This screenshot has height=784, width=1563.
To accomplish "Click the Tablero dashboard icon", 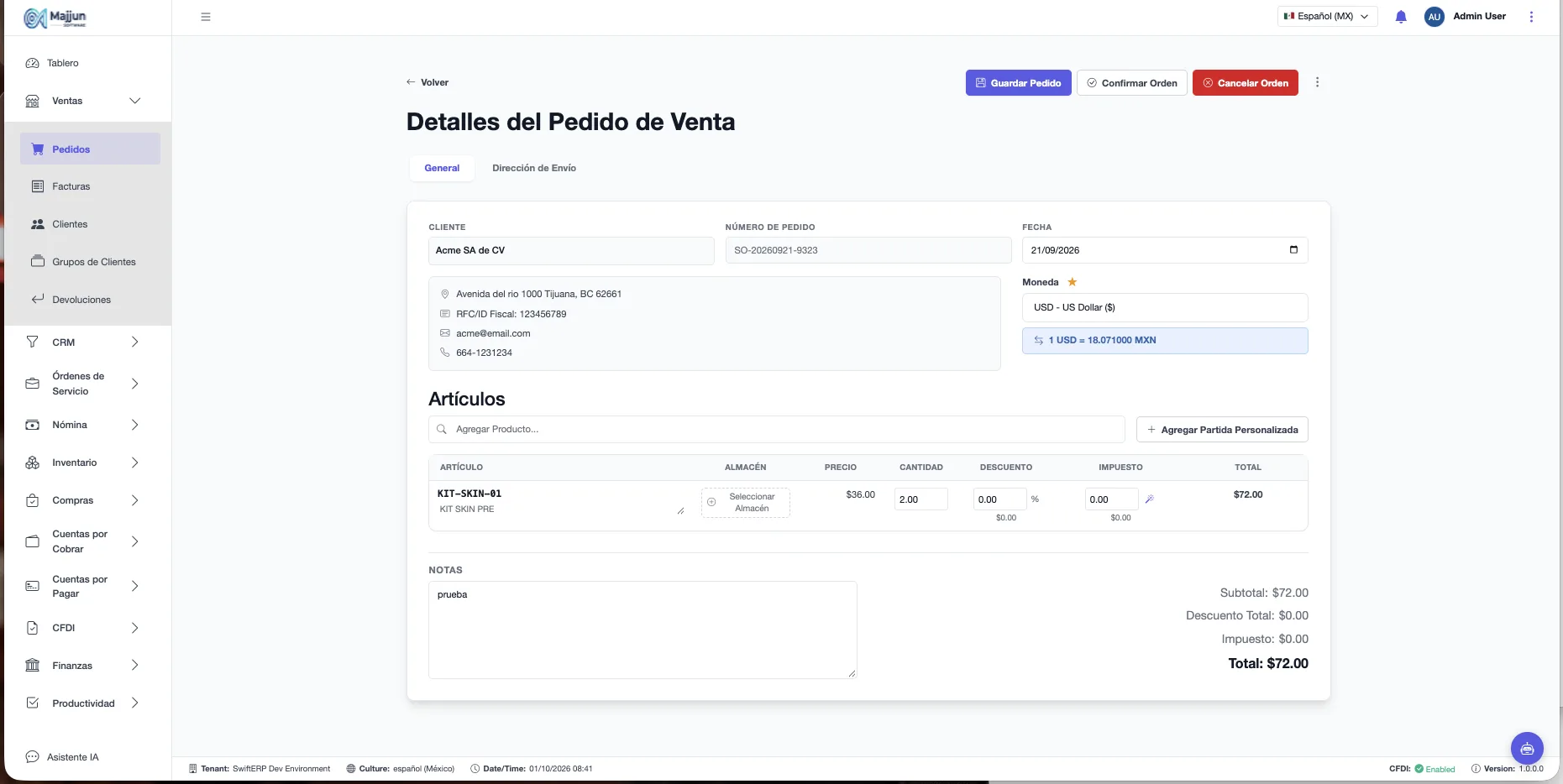I will 32,63.
